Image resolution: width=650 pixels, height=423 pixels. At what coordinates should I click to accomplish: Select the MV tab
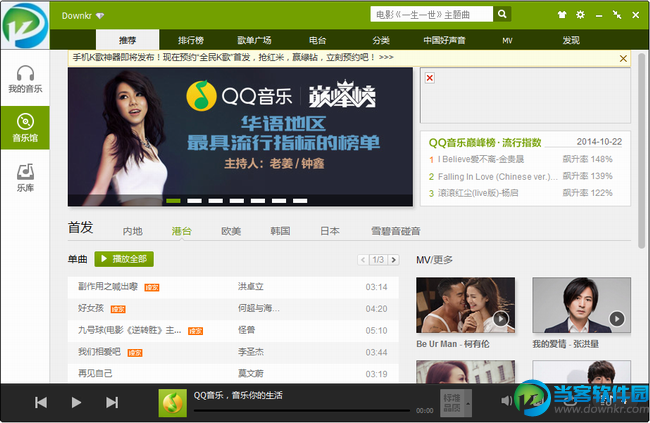click(x=507, y=40)
